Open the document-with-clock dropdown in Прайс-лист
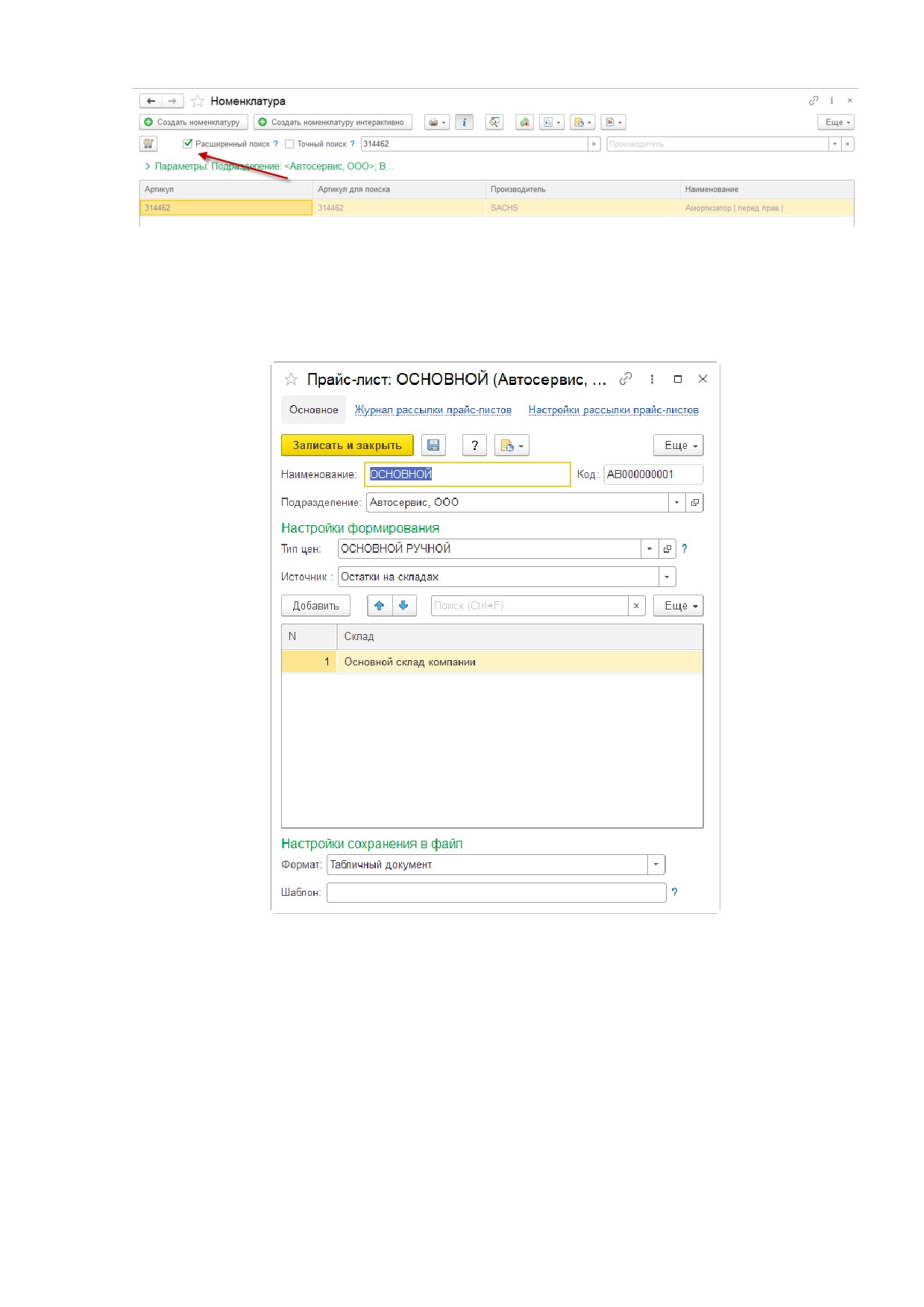924x1307 pixels. 512,445
